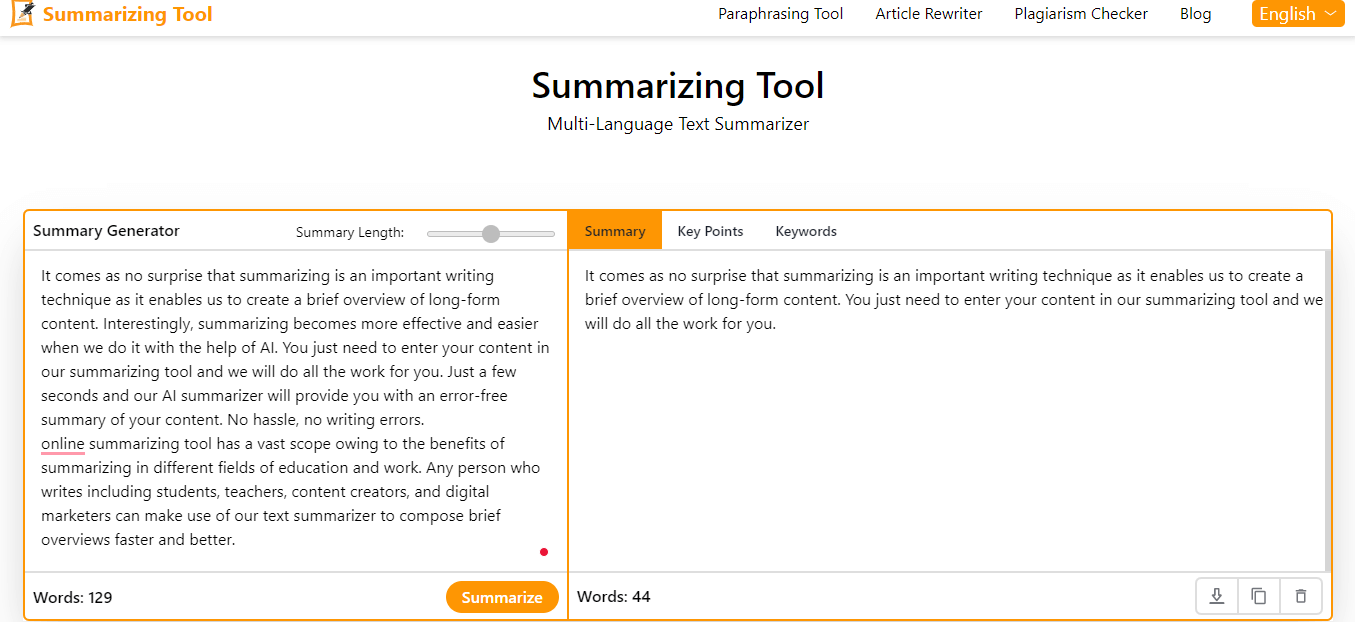Click the Summarizing Tool logo icon

point(23,14)
